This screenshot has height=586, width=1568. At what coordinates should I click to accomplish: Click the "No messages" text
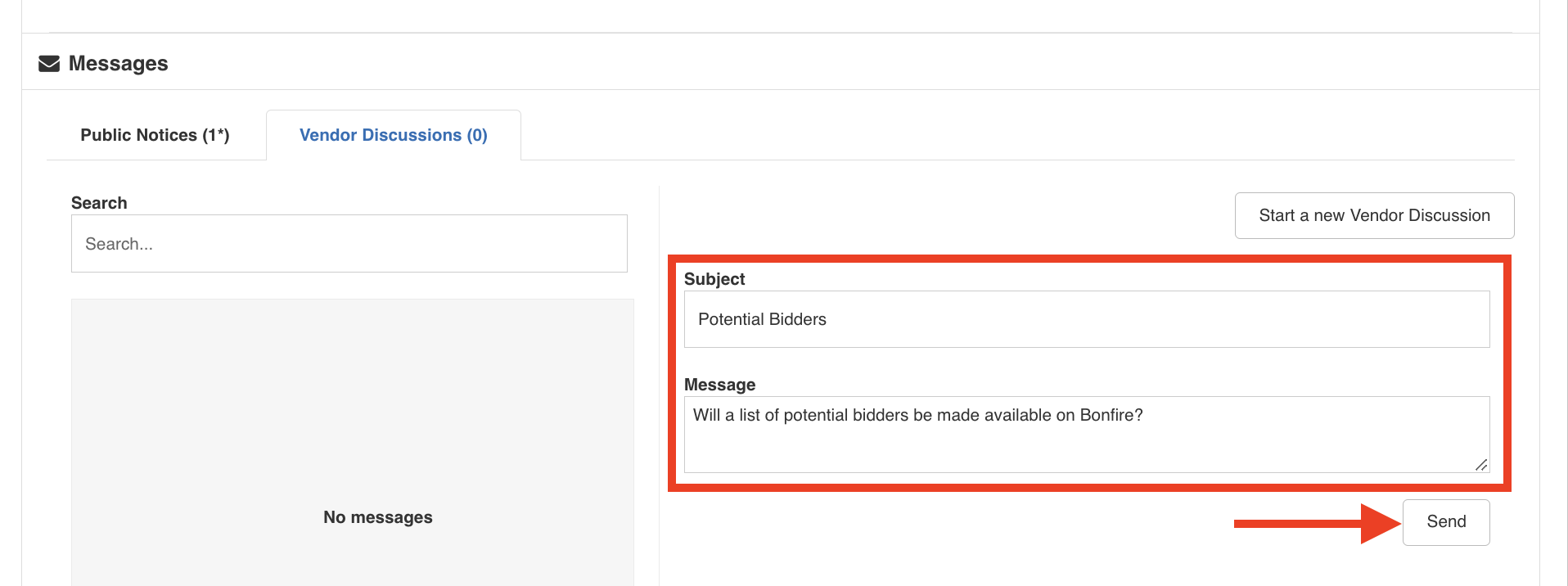point(378,517)
